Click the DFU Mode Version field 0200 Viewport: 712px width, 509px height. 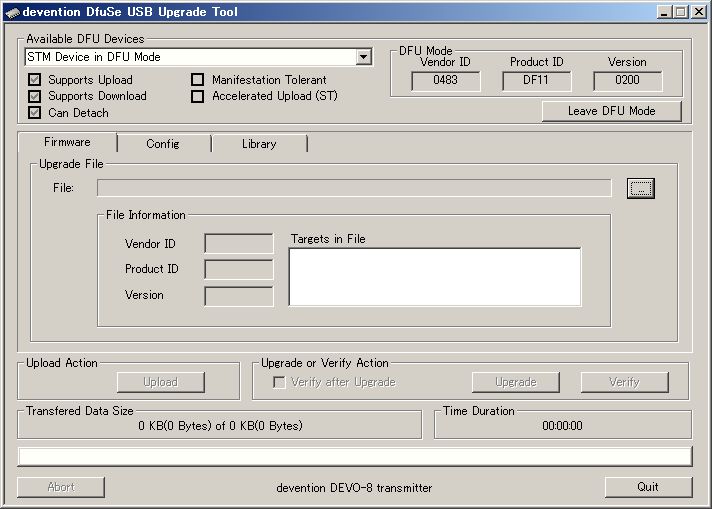pos(628,81)
